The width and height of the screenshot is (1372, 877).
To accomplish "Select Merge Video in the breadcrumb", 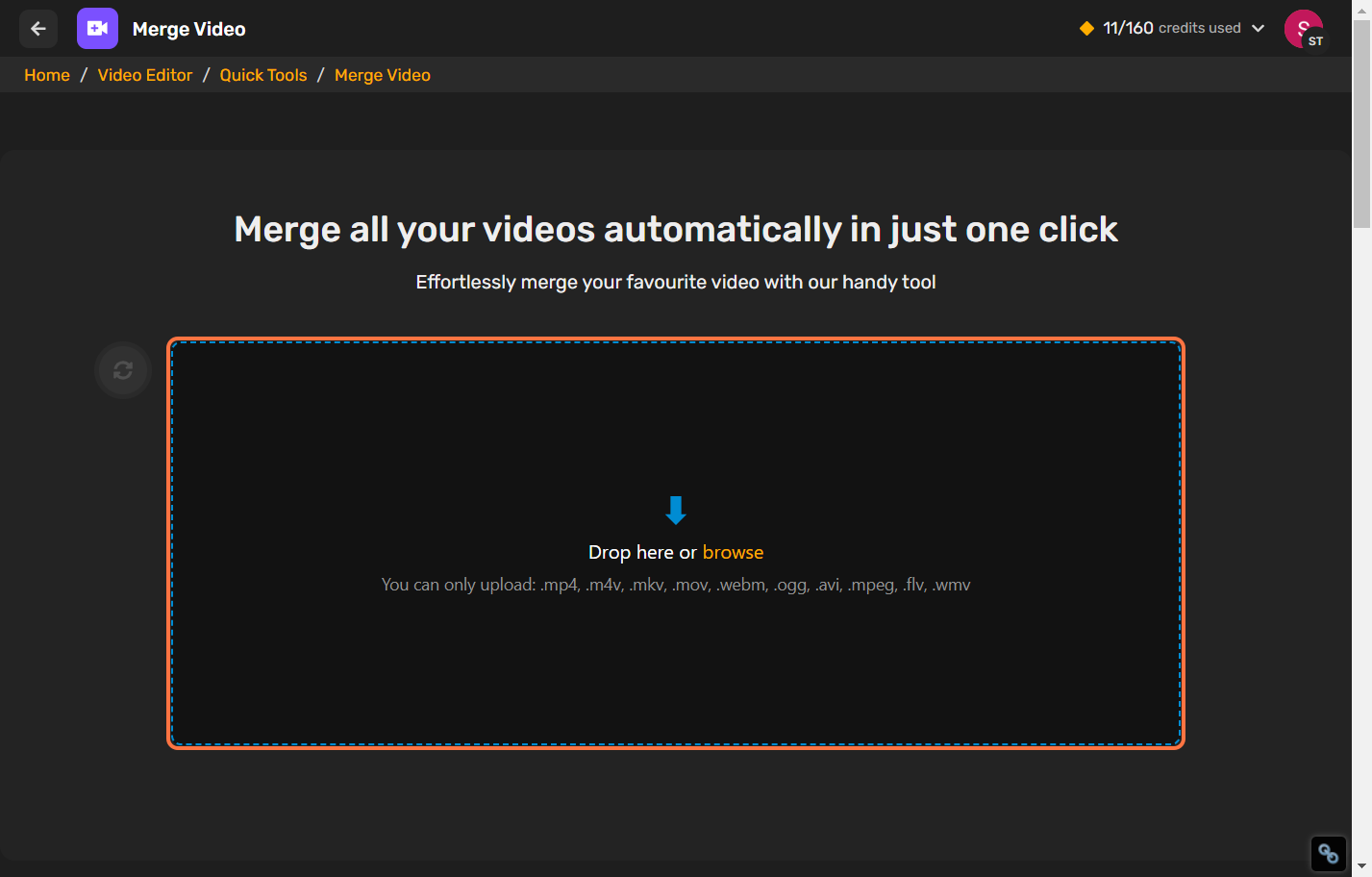I will 382,74.
